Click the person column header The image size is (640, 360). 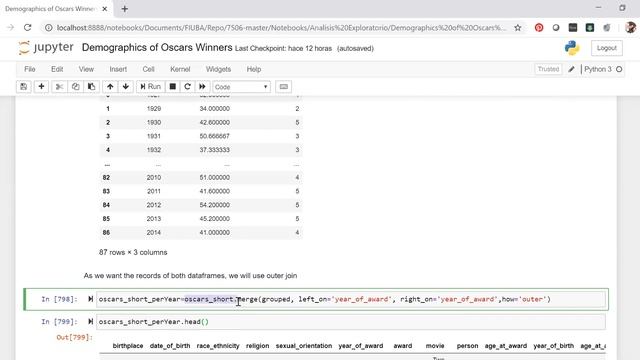pyautogui.click(x=467, y=346)
